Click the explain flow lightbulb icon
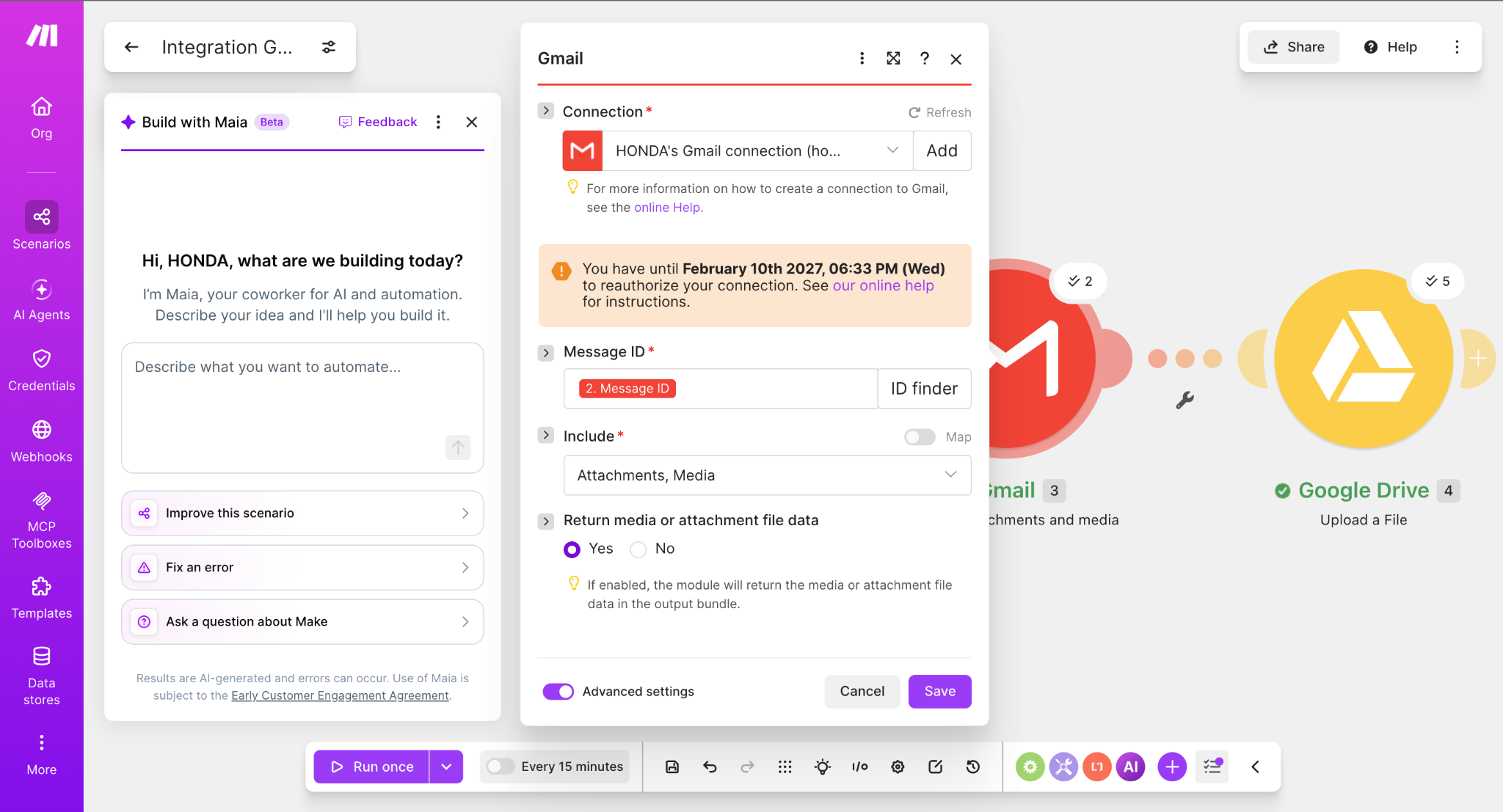Screen dimensions: 1503x812 click(x=823, y=767)
